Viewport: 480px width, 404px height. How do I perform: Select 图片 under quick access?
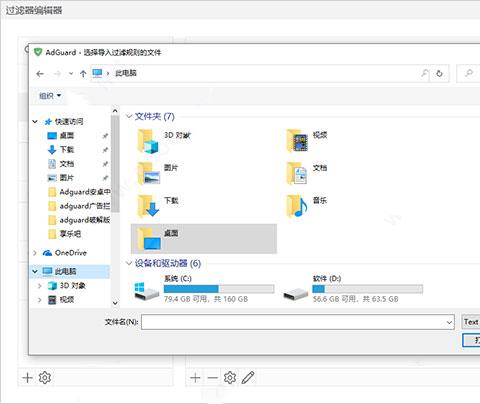point(67,178)
